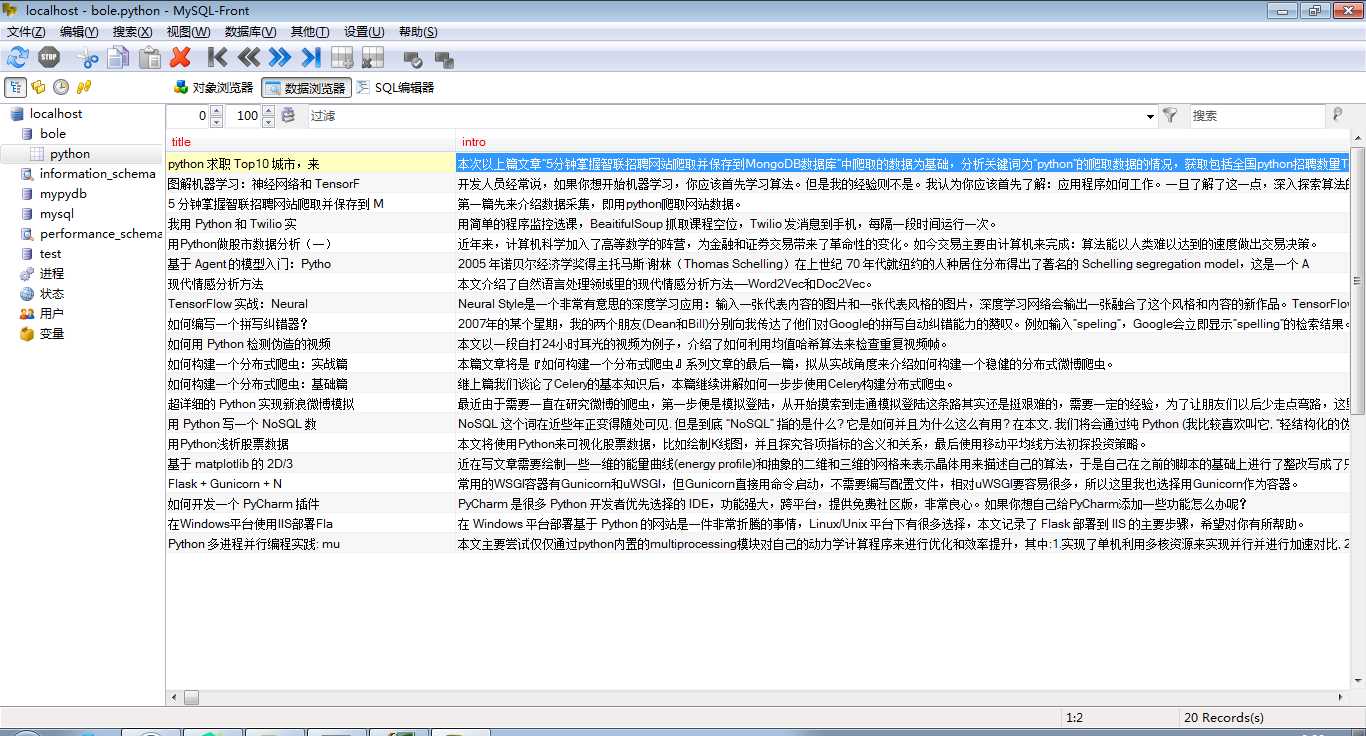Go to the first record arrow
The image size is (1366, 736).
point(218,57)
